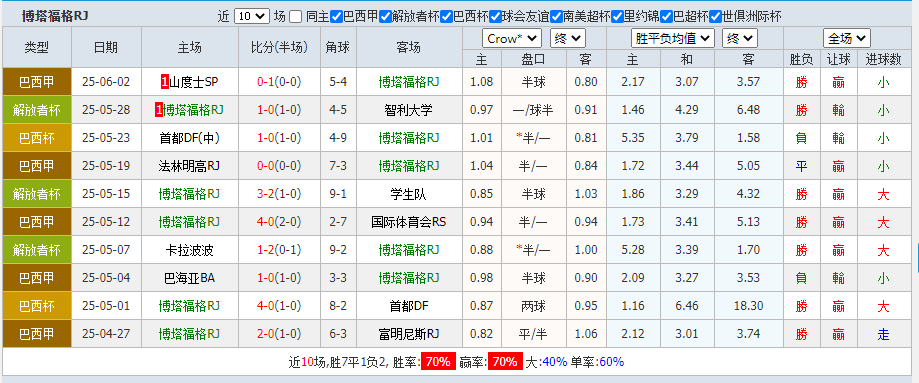919x383 pixels.
Task: Click the 3-2(1-0) score on 25-05-15
Action: (278, 195)
